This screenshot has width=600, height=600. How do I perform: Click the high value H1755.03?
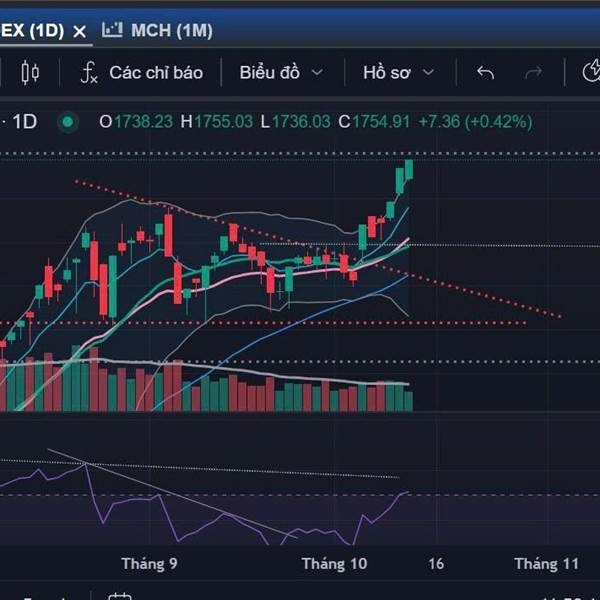pos(217,122)
